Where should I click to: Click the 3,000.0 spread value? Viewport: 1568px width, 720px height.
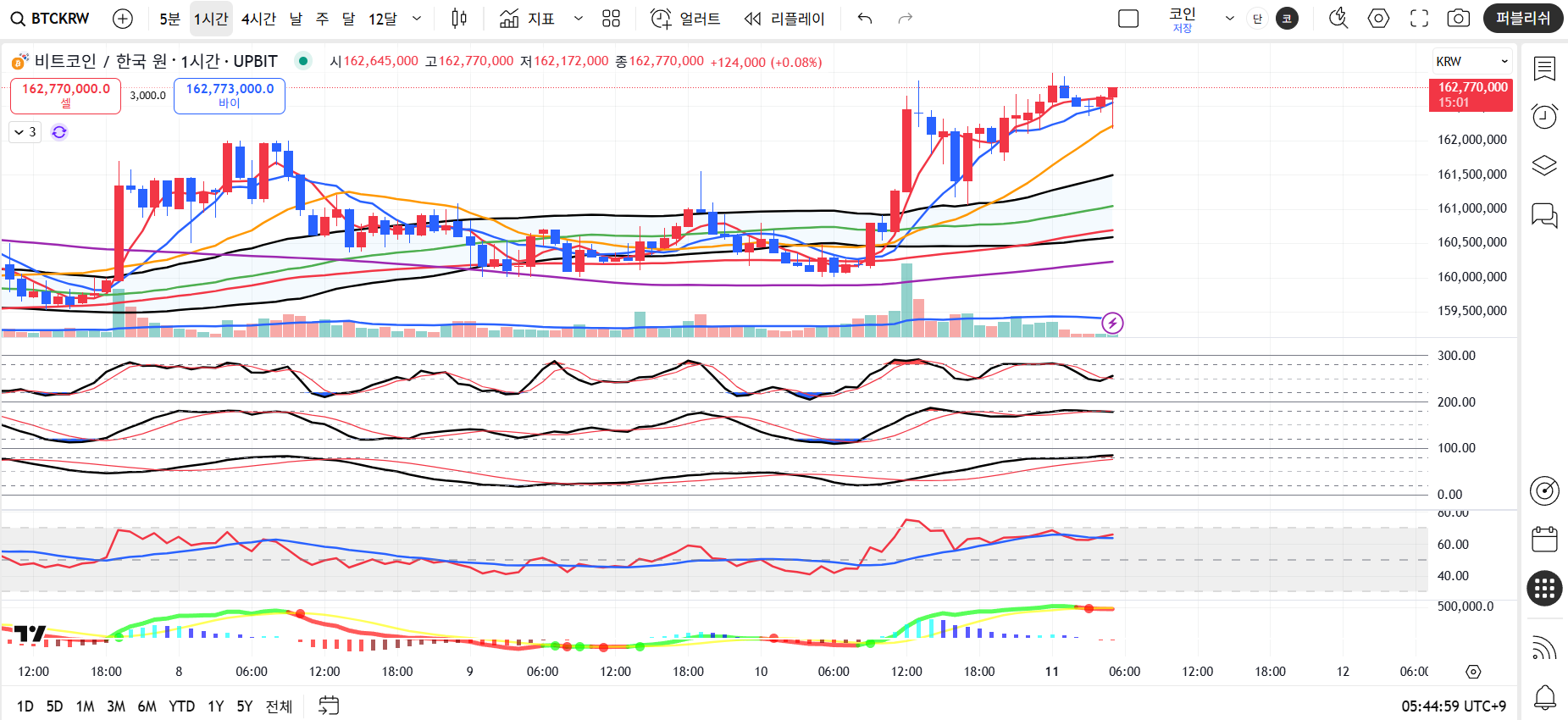(147, 96)
